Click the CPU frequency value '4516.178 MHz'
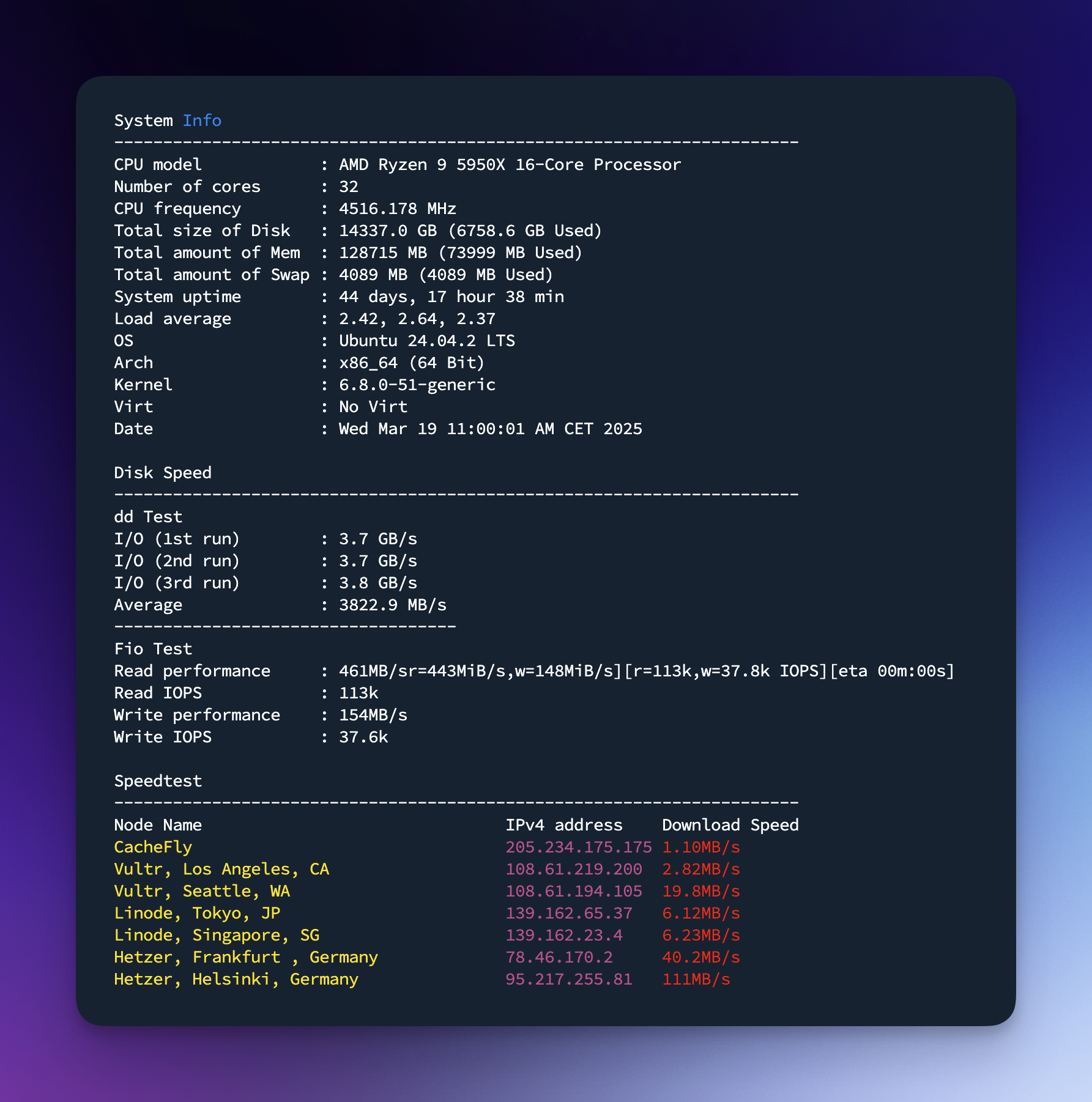 pyautogui.click(x=398, y=209)
